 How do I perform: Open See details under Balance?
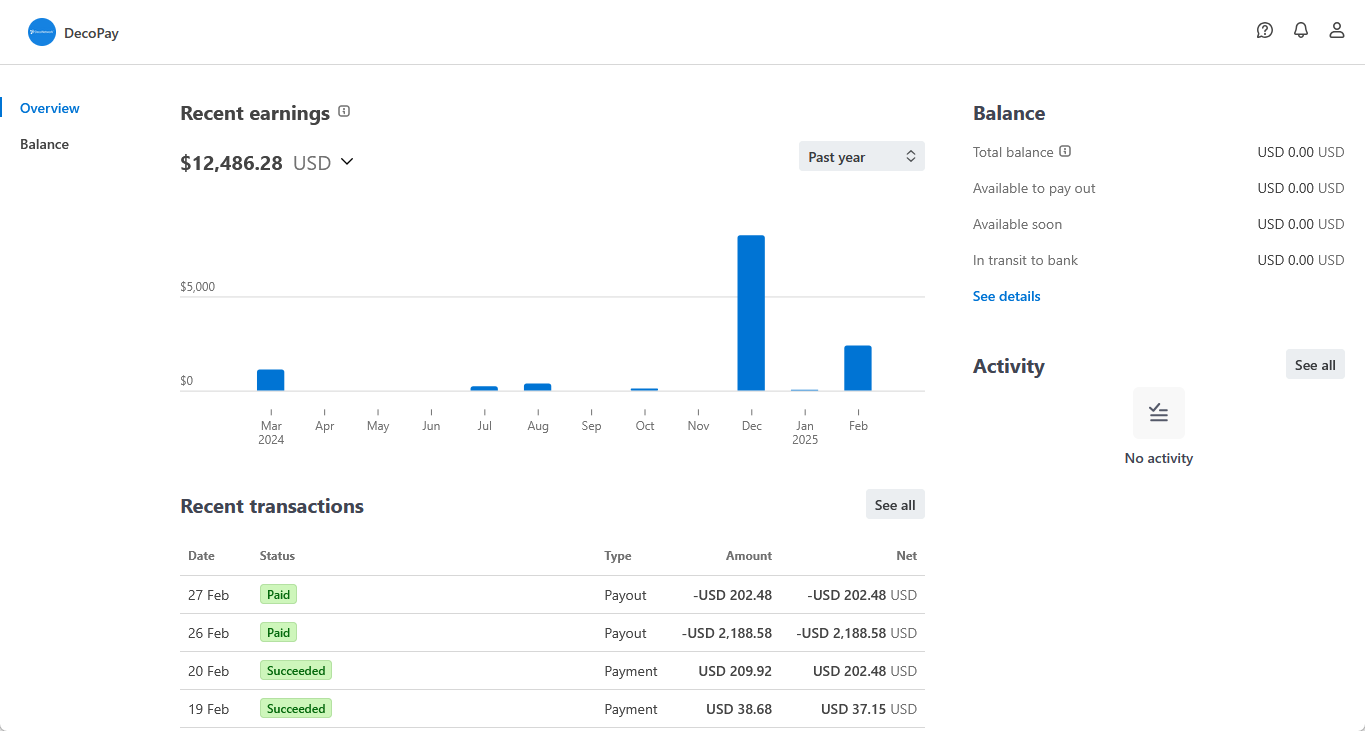coord(1006,296)
